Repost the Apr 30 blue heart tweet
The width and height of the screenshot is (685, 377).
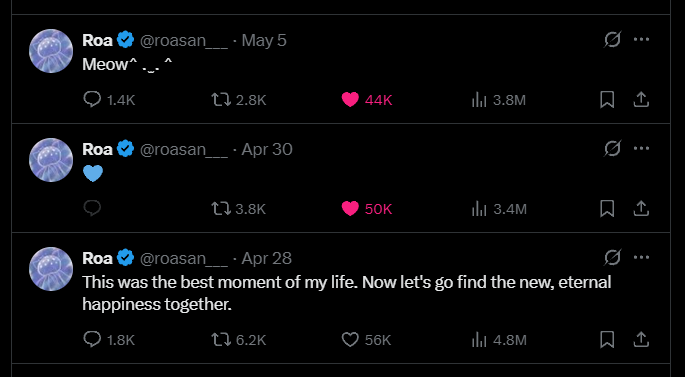point(239,209)
